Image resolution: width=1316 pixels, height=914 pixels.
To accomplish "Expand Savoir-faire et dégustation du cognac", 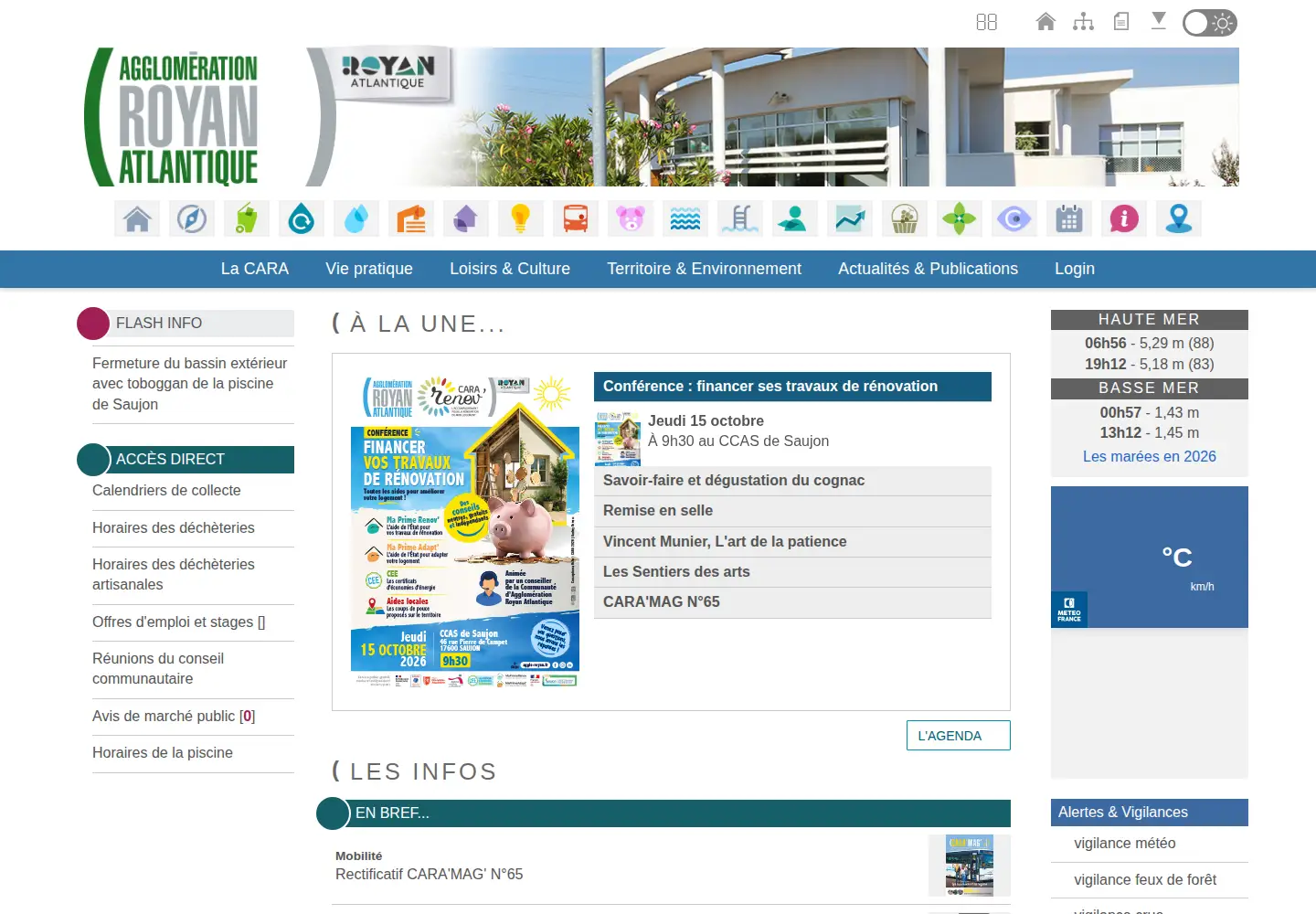I will [792, 481].
